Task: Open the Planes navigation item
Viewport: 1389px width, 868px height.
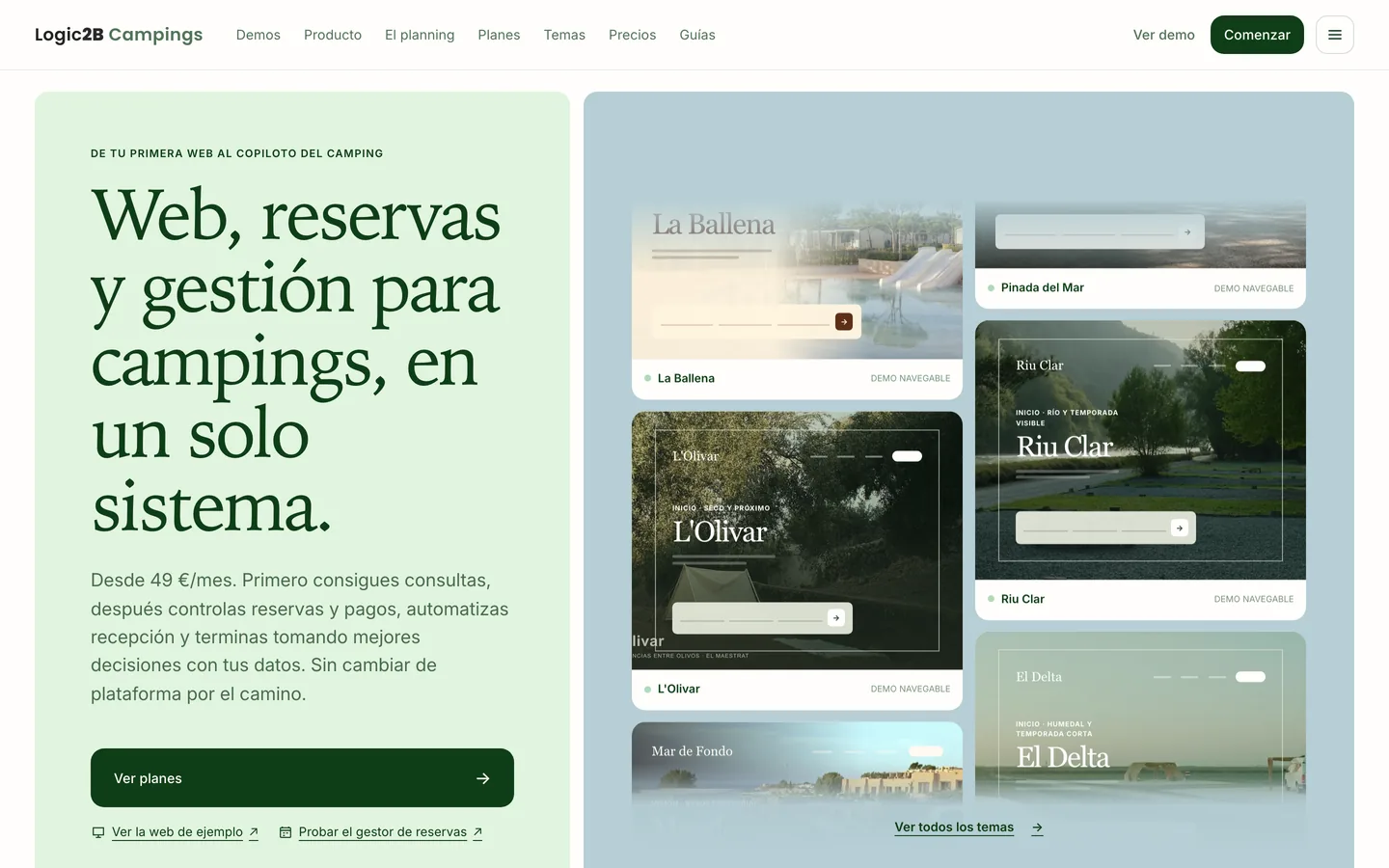Action: [499, 35]
